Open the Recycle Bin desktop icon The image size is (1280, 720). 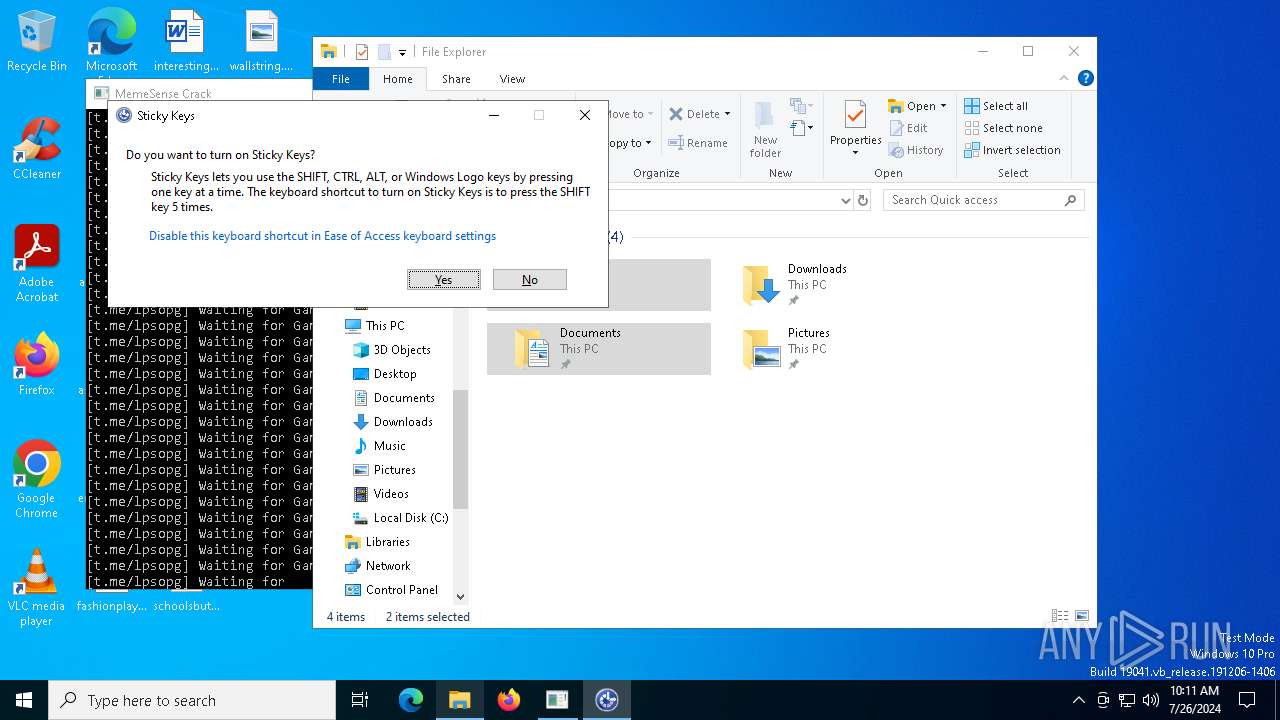[x=37, y=42]
